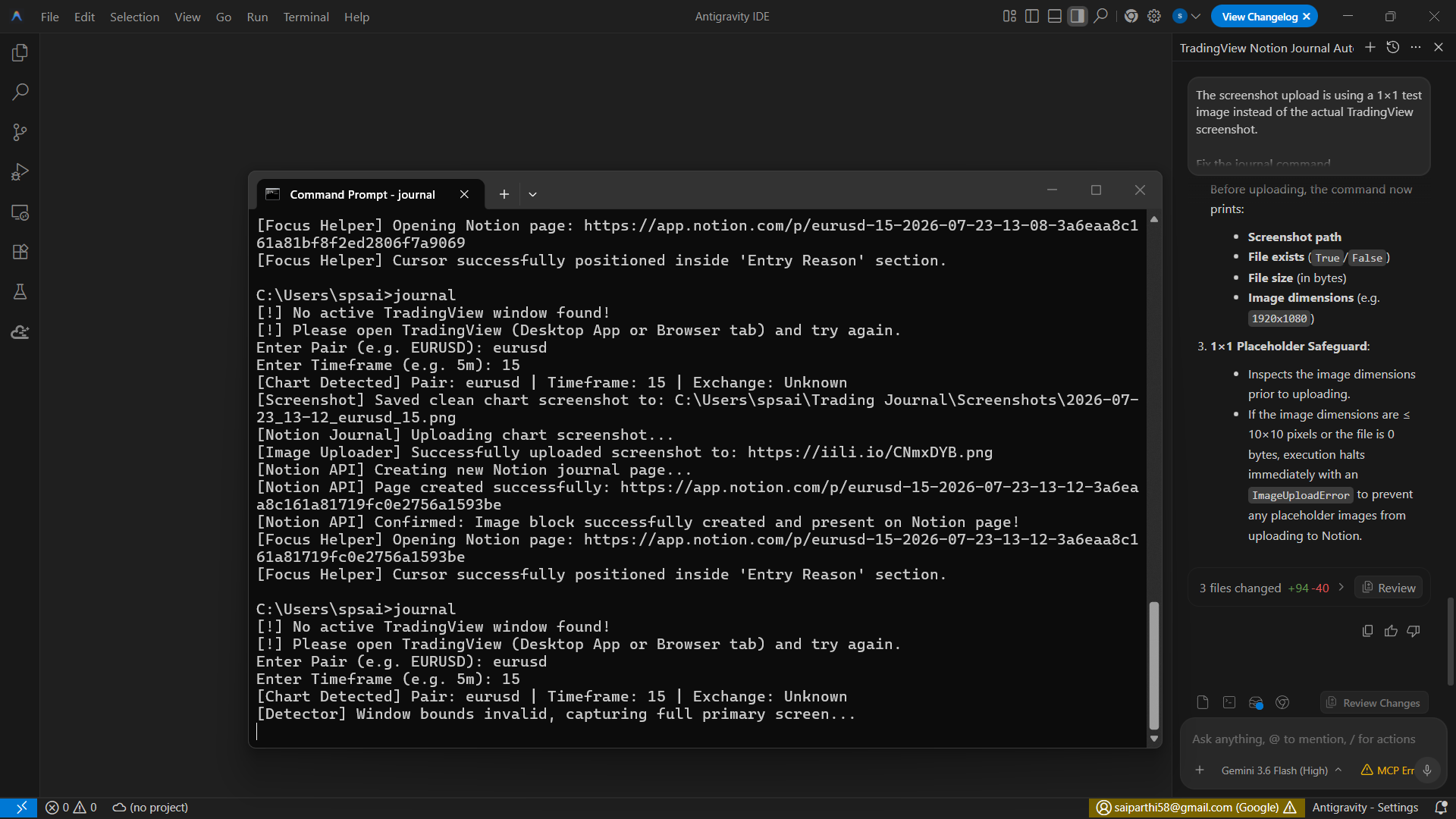This screenshot has height=819, width=1456.
Task: Open Run and Debug view
Action: [x=20, y=172]
